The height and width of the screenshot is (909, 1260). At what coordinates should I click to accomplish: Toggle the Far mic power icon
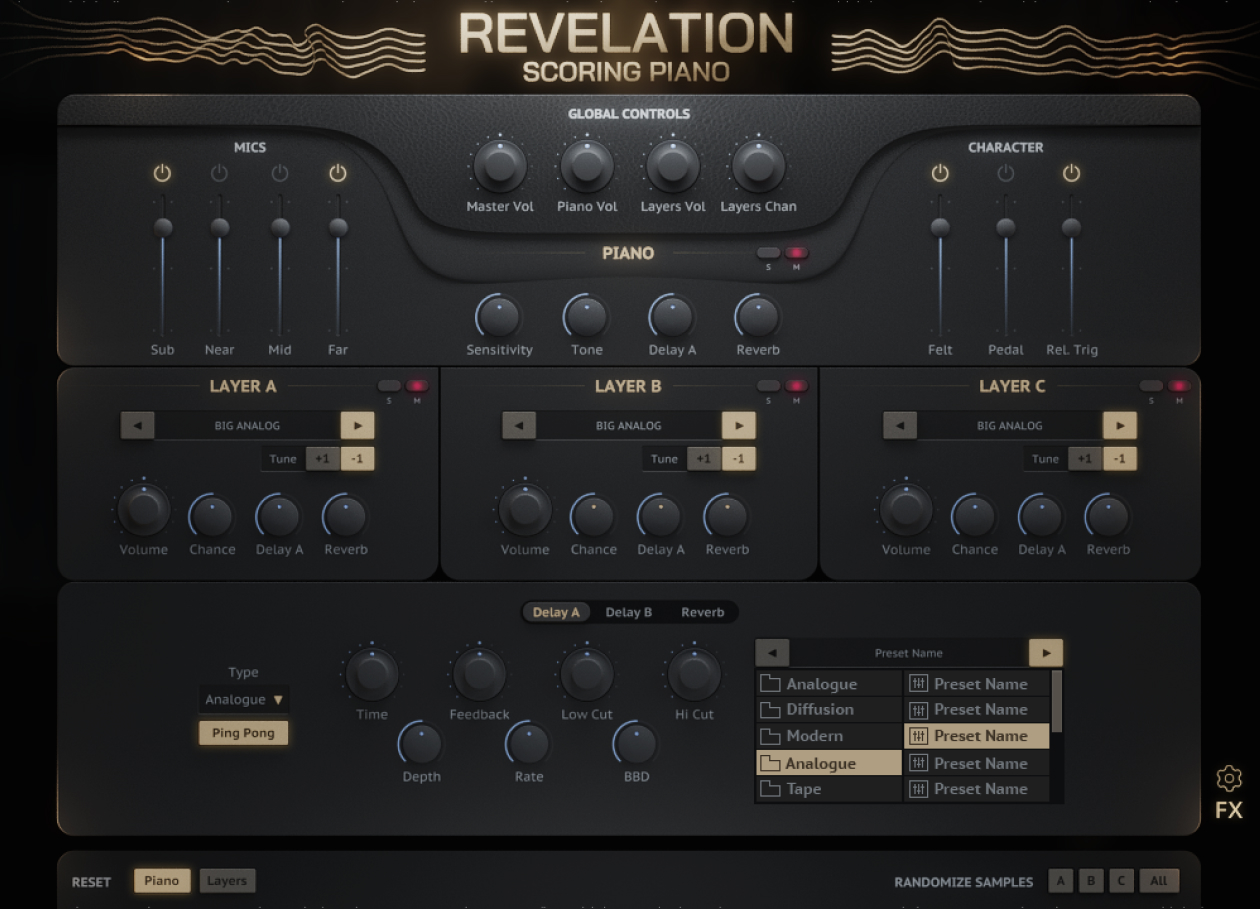tap(338, 174)
